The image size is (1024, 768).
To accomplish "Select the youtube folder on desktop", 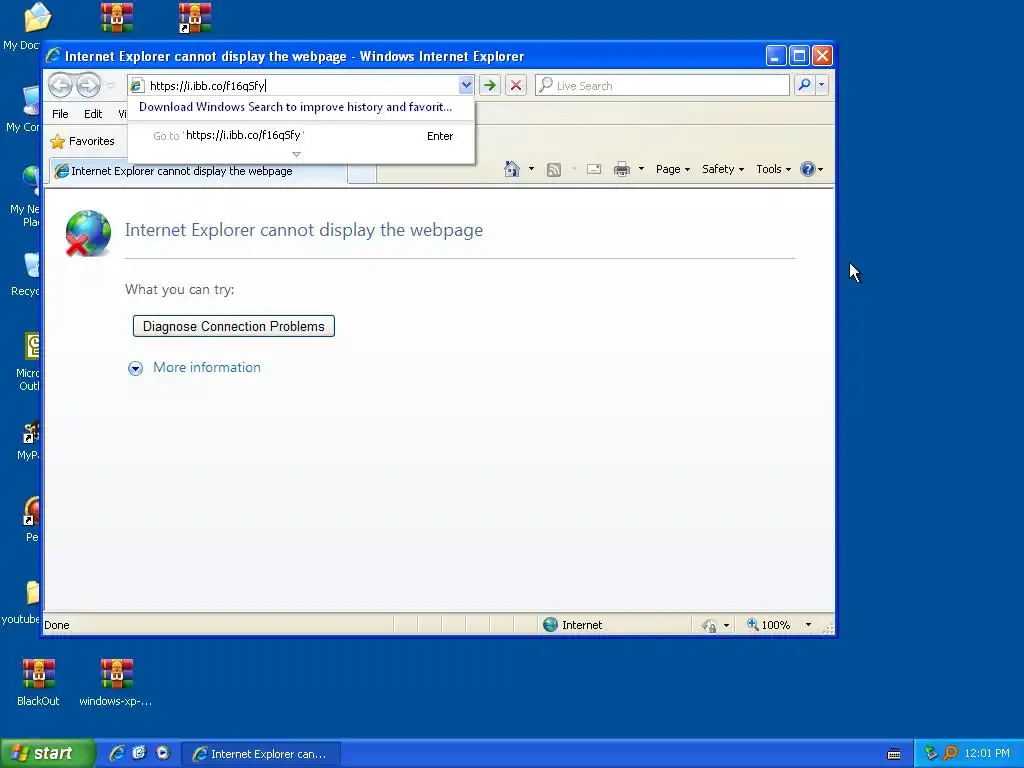I will 20,602.
